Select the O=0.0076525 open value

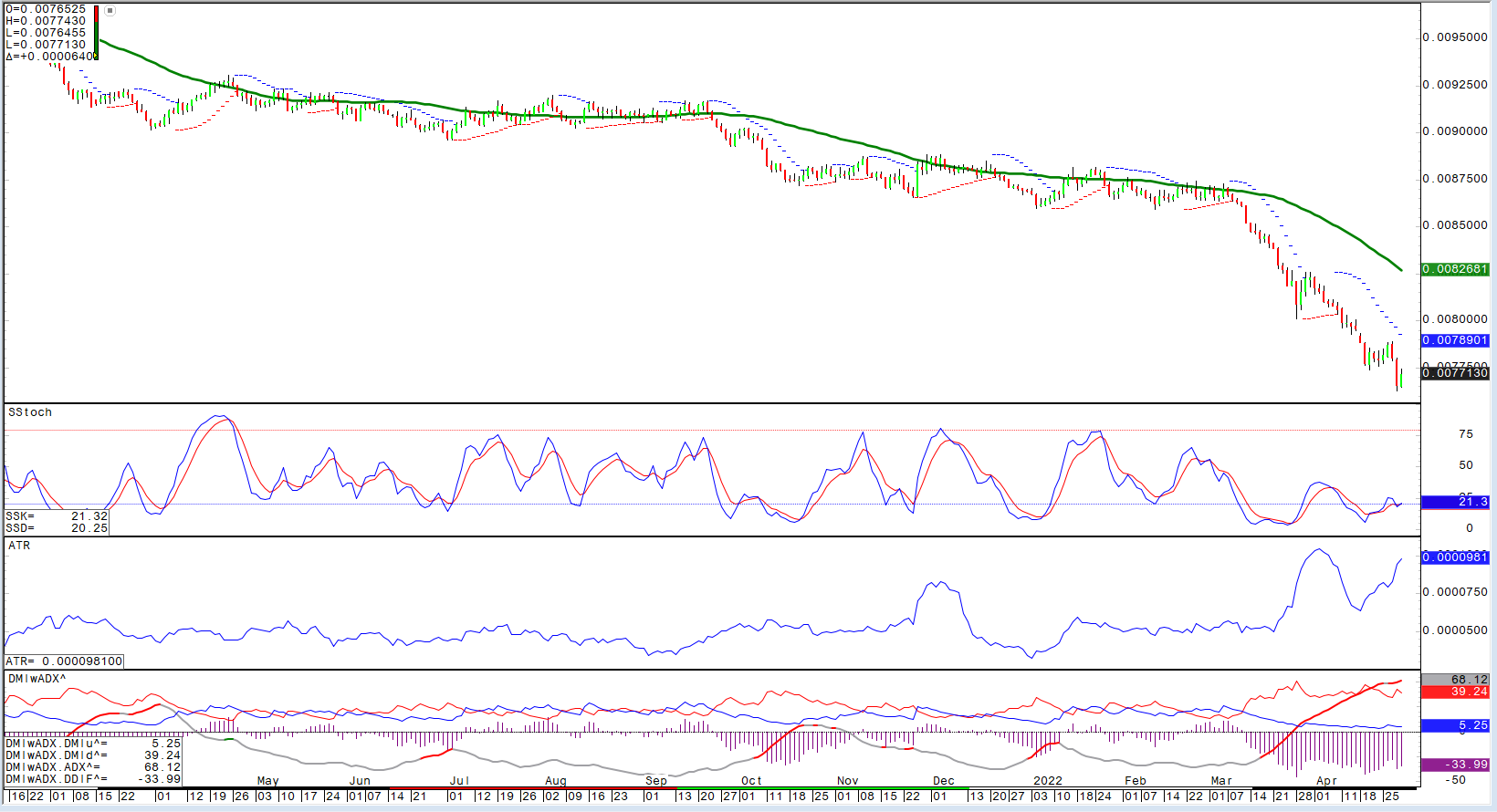pos(46,9)
